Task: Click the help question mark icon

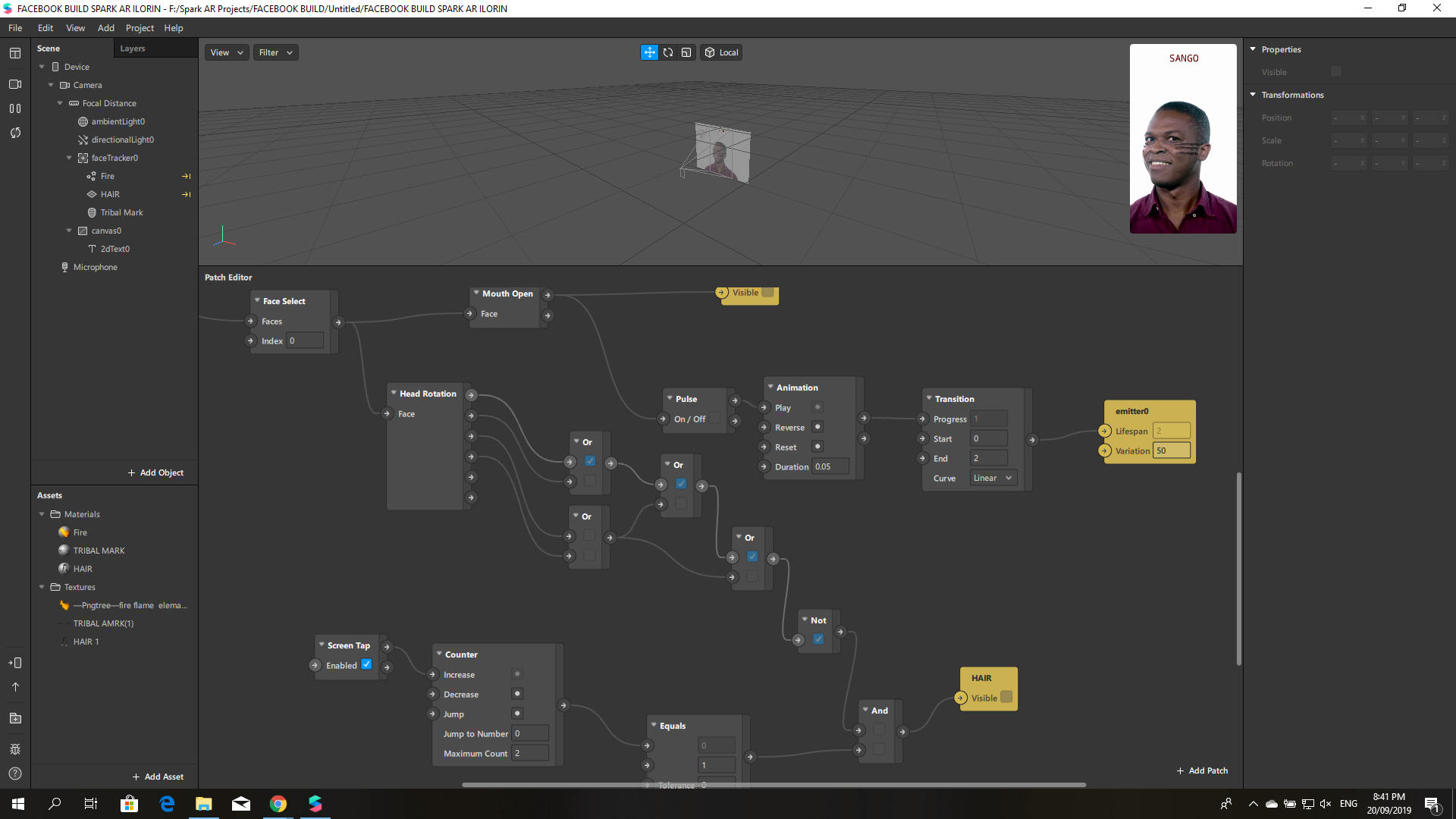Action: 15,773
